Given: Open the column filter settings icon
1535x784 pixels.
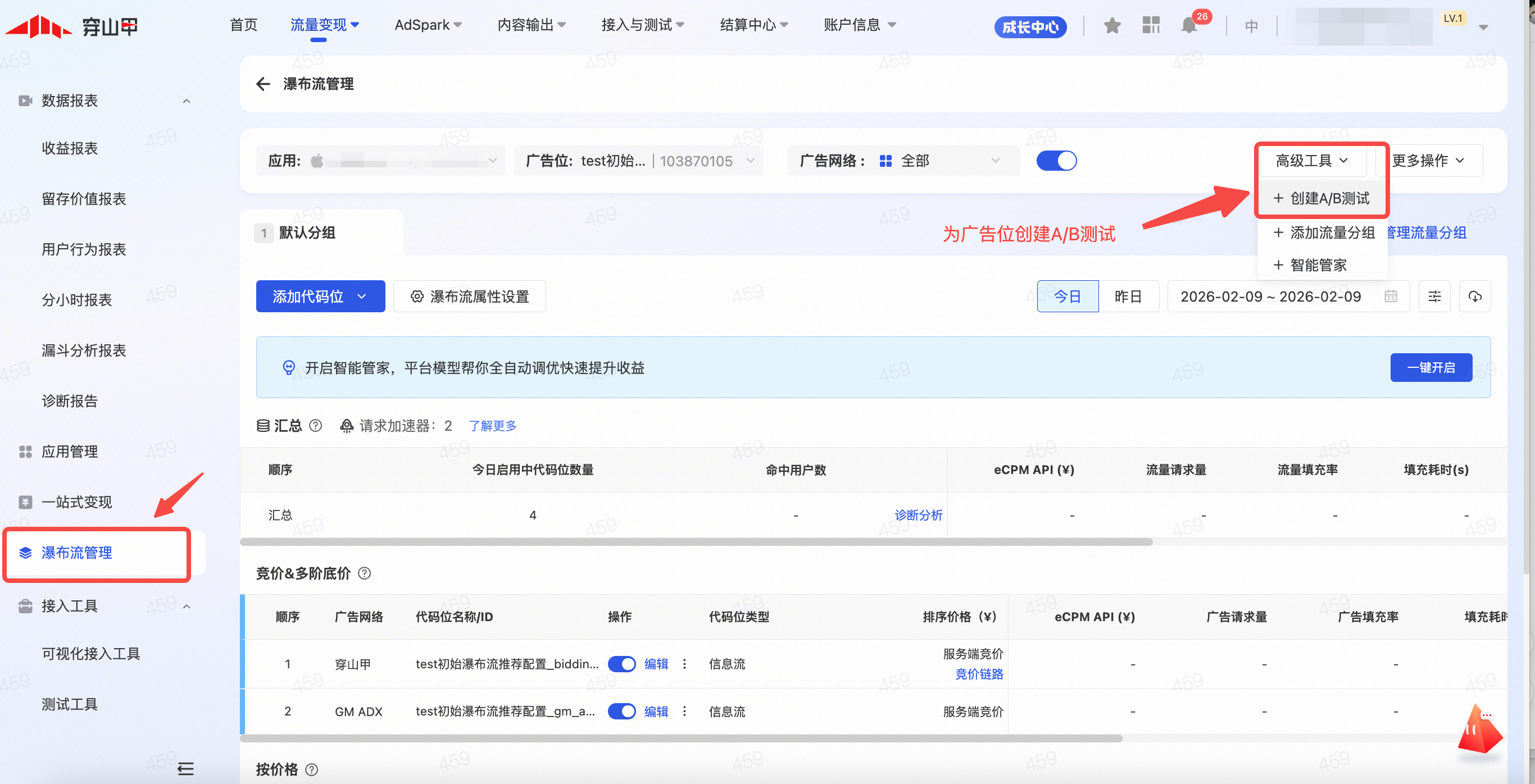Looking at the screenshot, I should [1434, 297].
